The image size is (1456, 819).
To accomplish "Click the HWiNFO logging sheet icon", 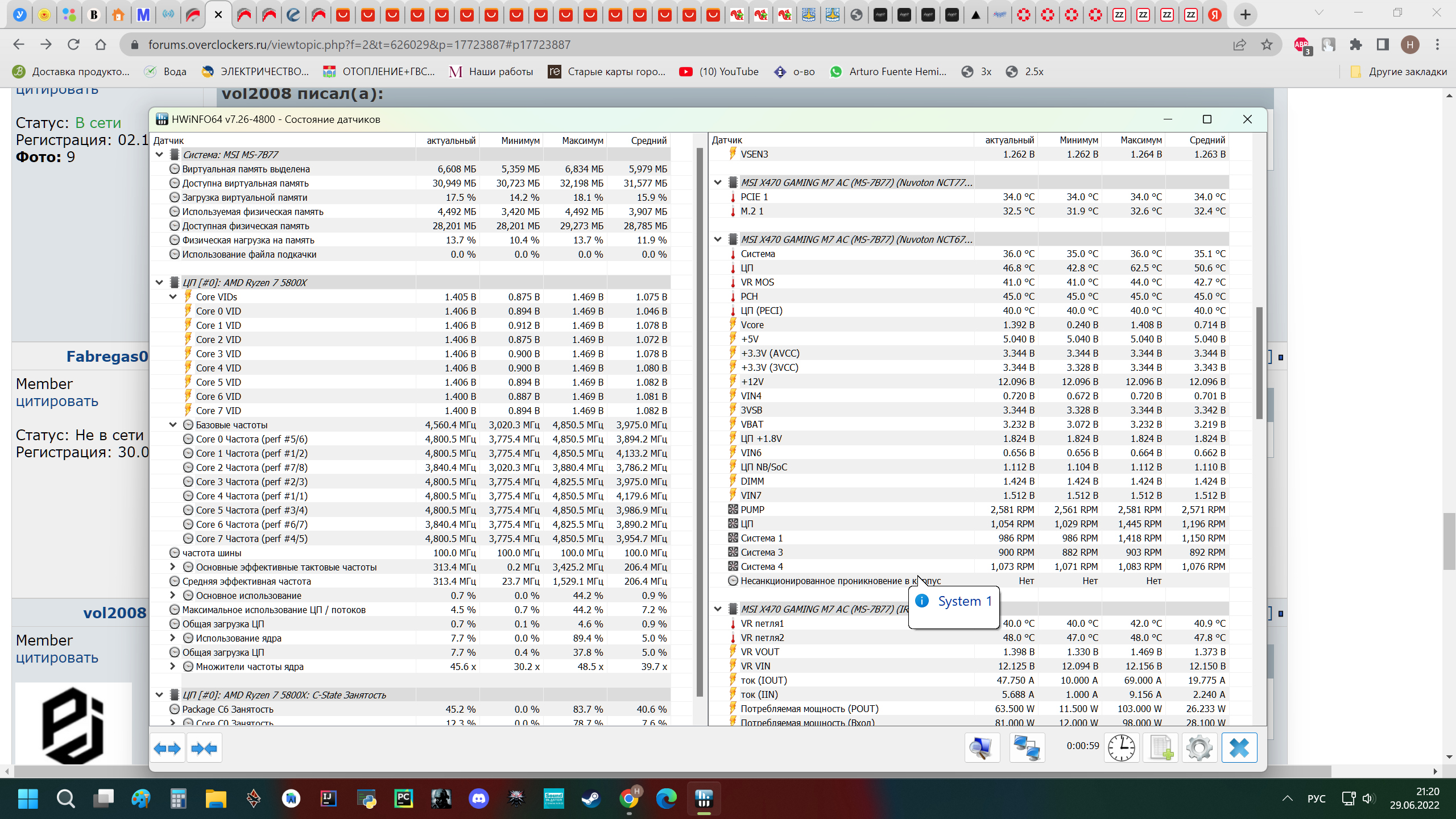I will [x=1160, y=747].
